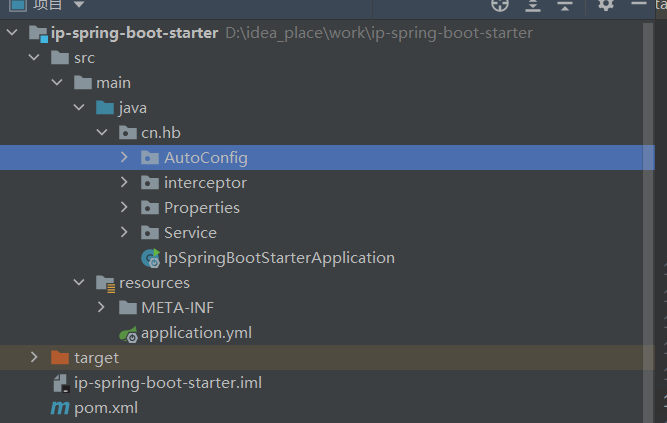This screenshot has height=423, width=667.
Task: Click the project view window icon
Action: pyautogui.click(x=18, y=5)
